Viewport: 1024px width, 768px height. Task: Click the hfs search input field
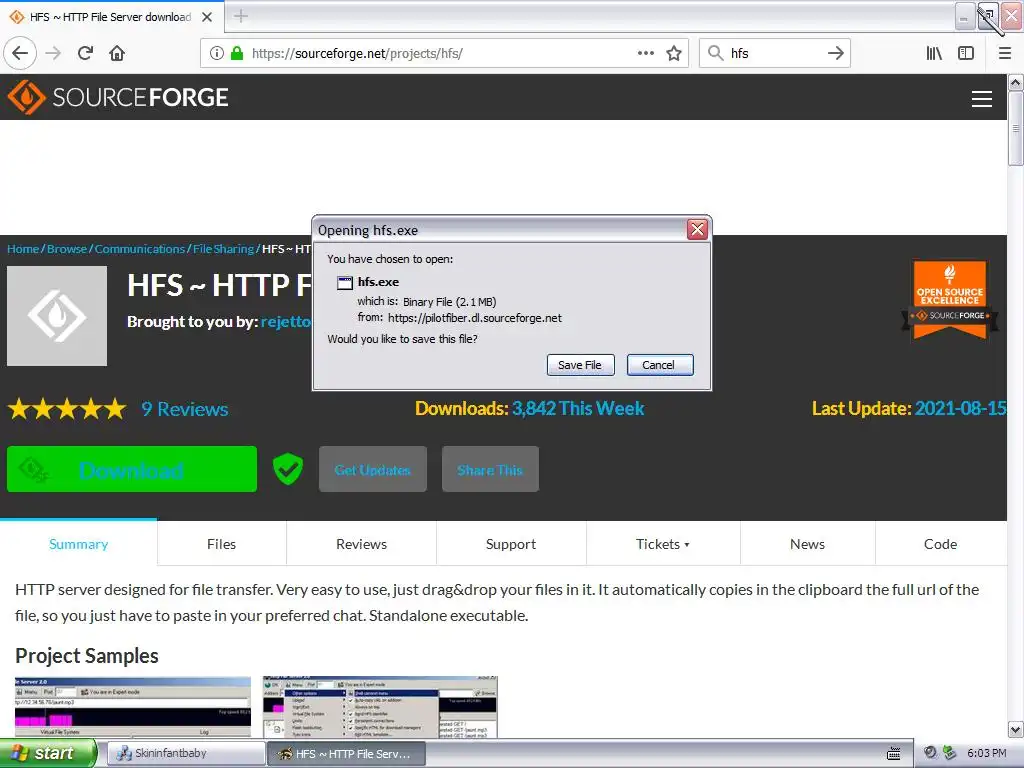[x=774, y=53]
